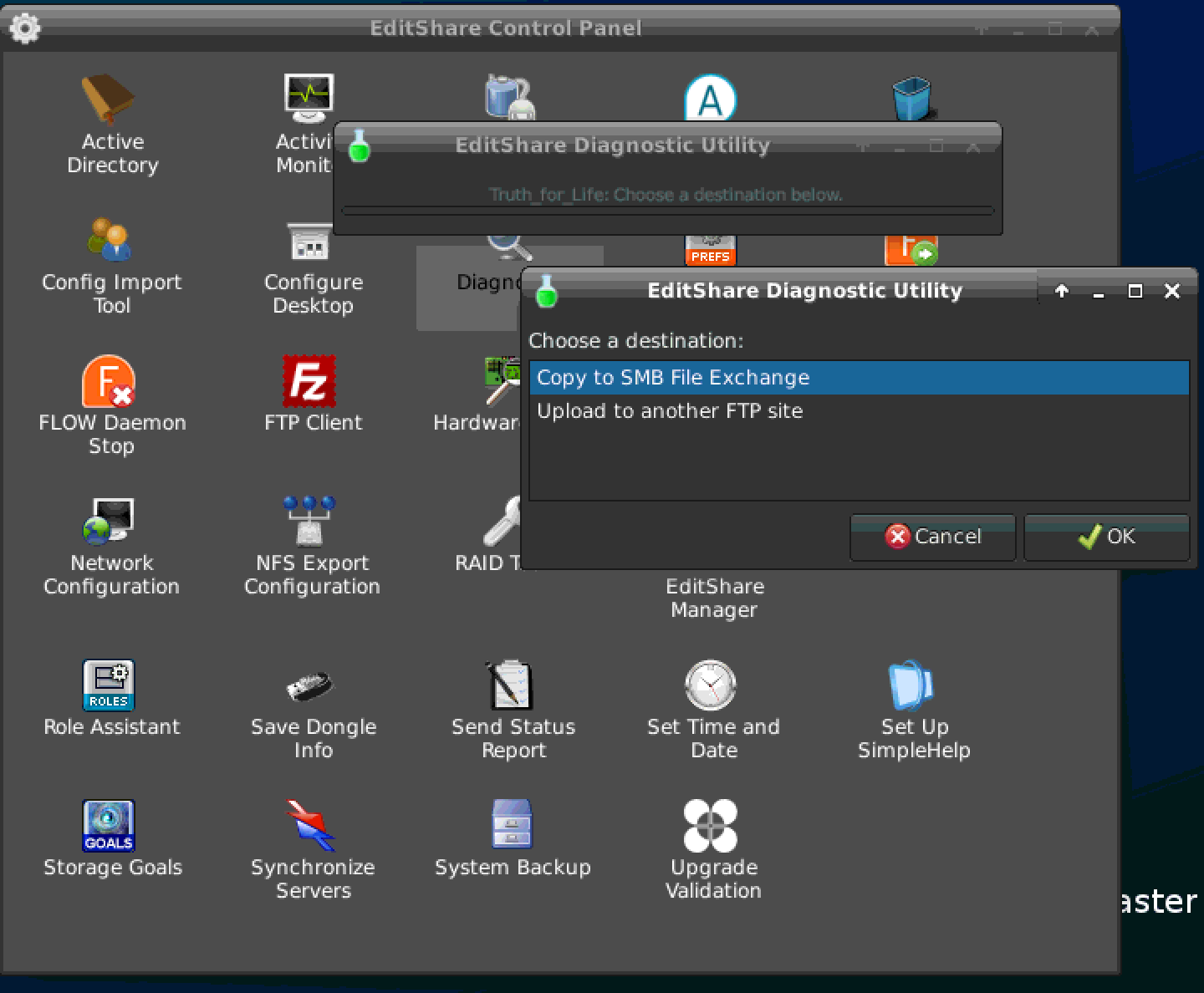Click the FTP Client label

click(313, 422)
